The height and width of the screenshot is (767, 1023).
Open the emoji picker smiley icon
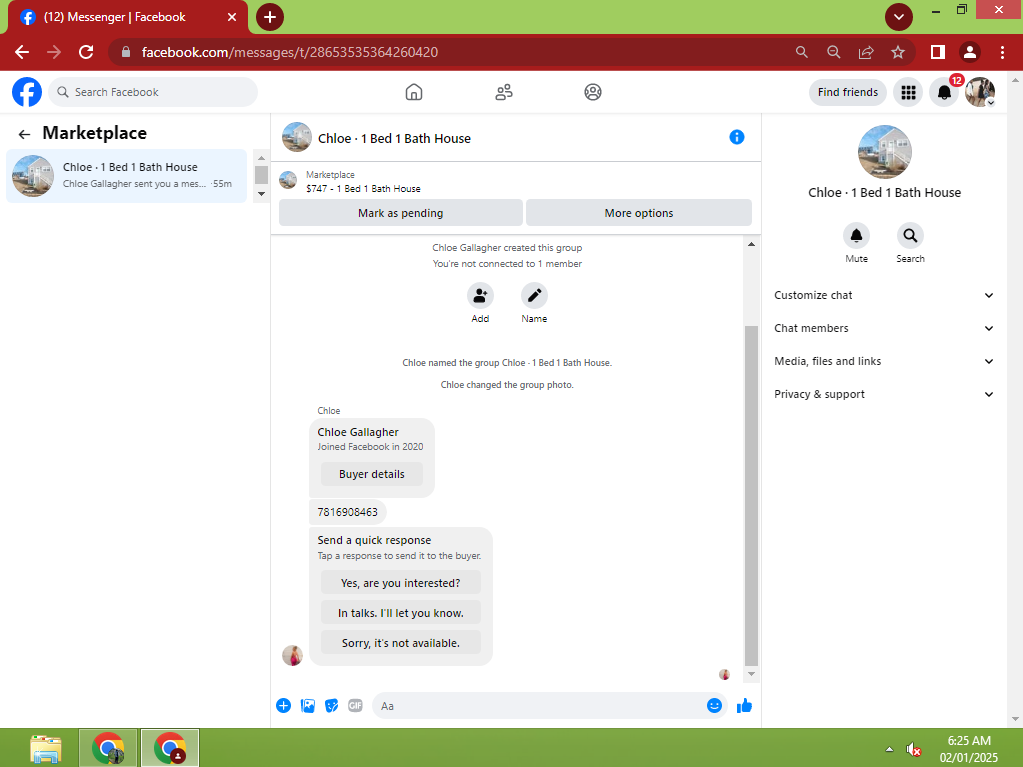tap(714, 706)
